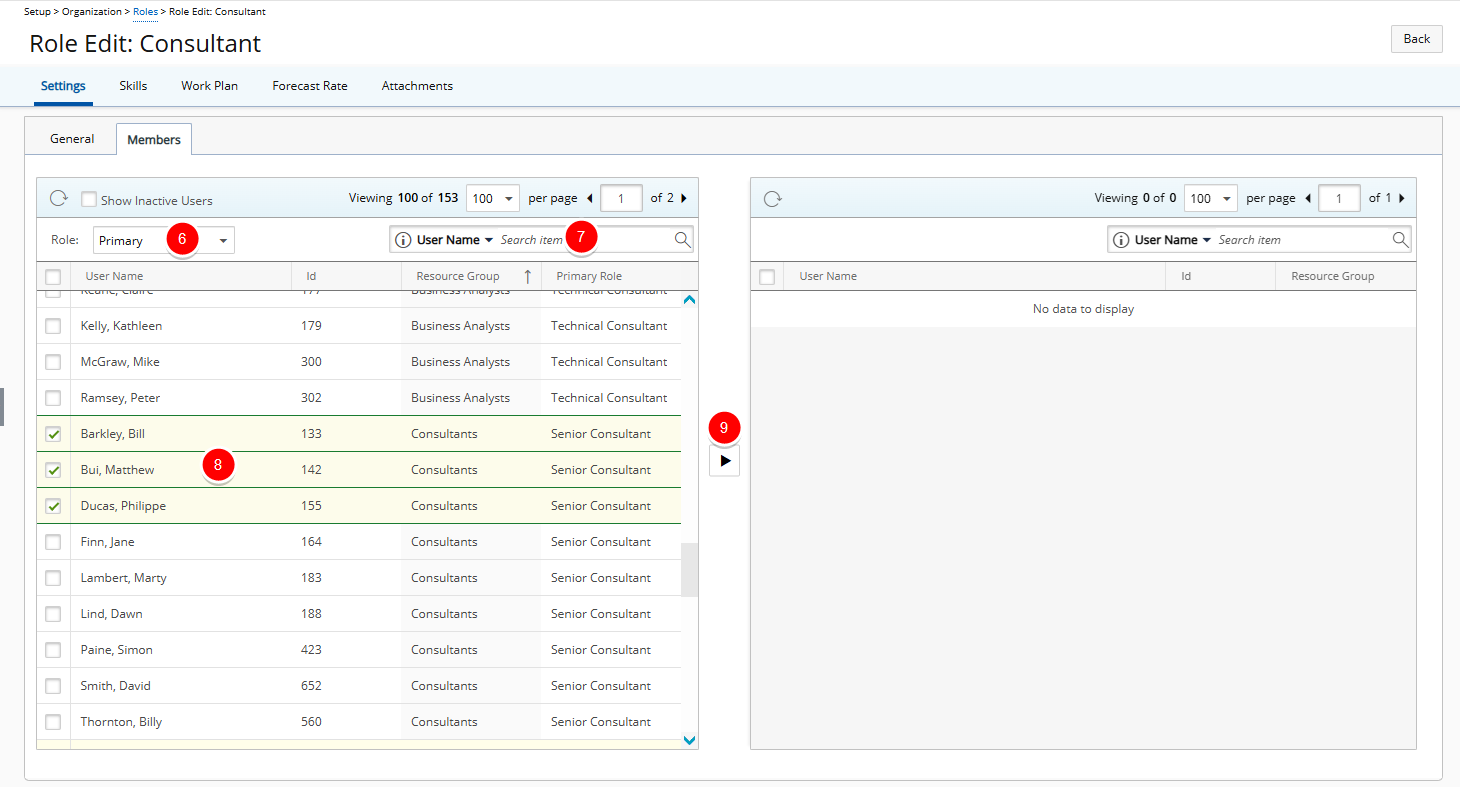Open the Attachments tab

[x=417, y=86]
